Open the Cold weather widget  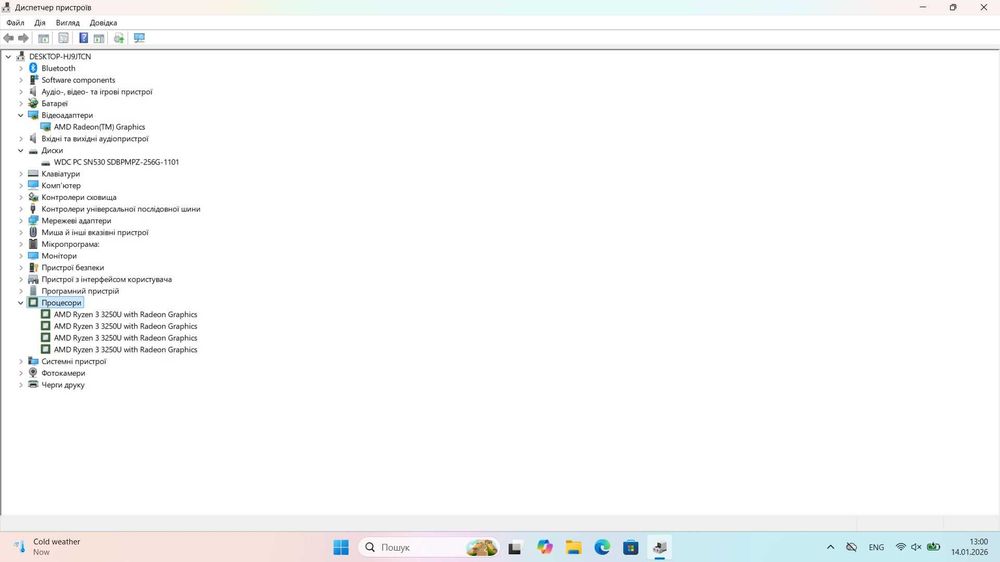click(47, 547)
